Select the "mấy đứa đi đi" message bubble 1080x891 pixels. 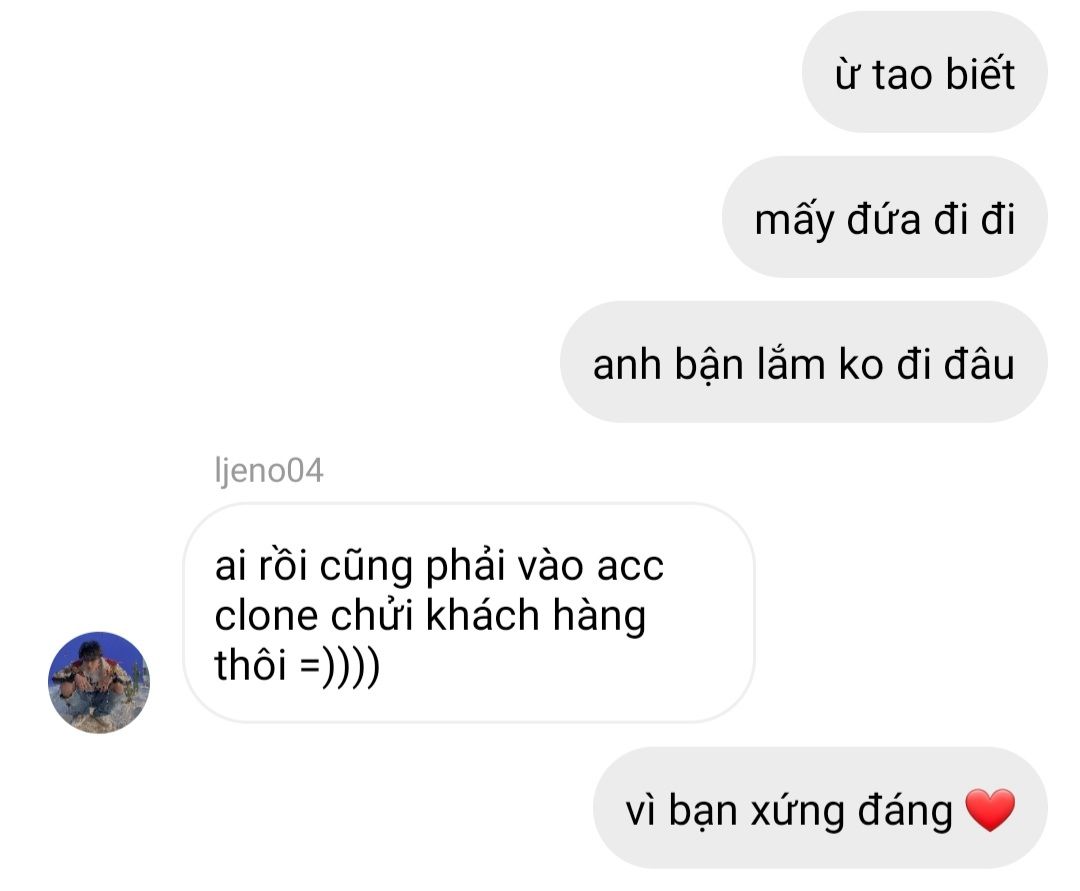pyautogui.click(x=884, y=217)
